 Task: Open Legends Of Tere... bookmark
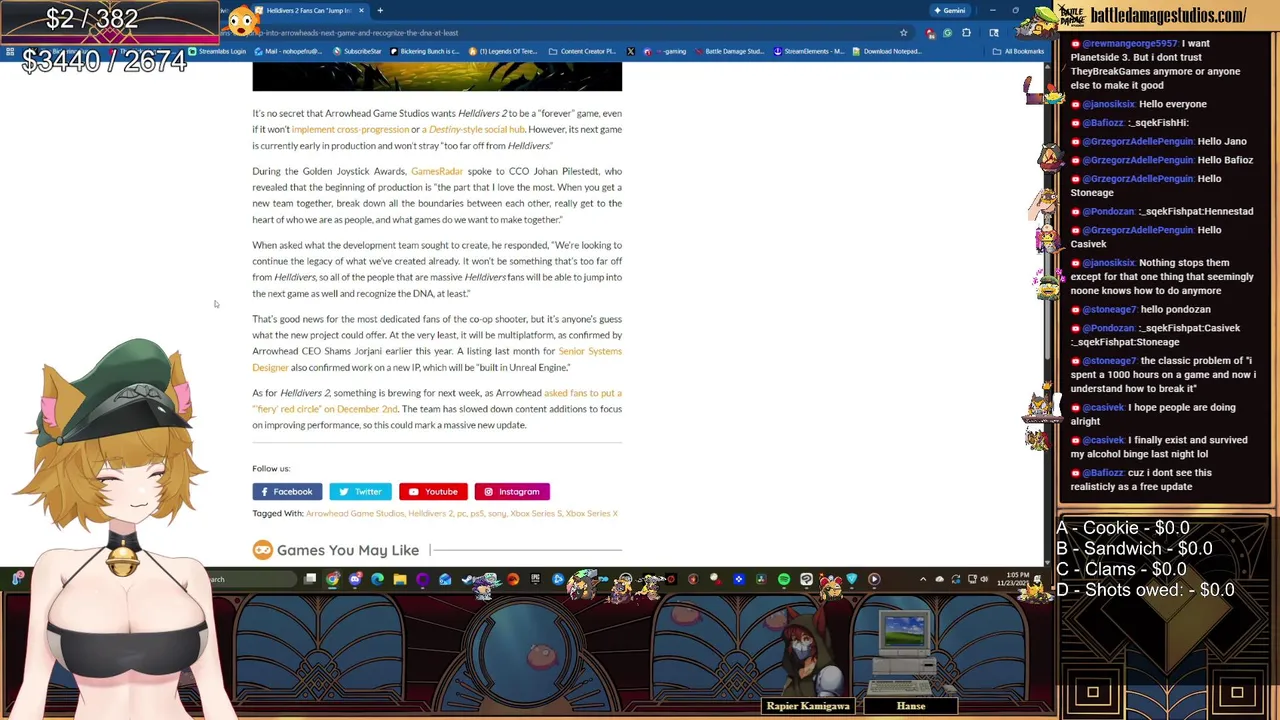pos(504,51)
